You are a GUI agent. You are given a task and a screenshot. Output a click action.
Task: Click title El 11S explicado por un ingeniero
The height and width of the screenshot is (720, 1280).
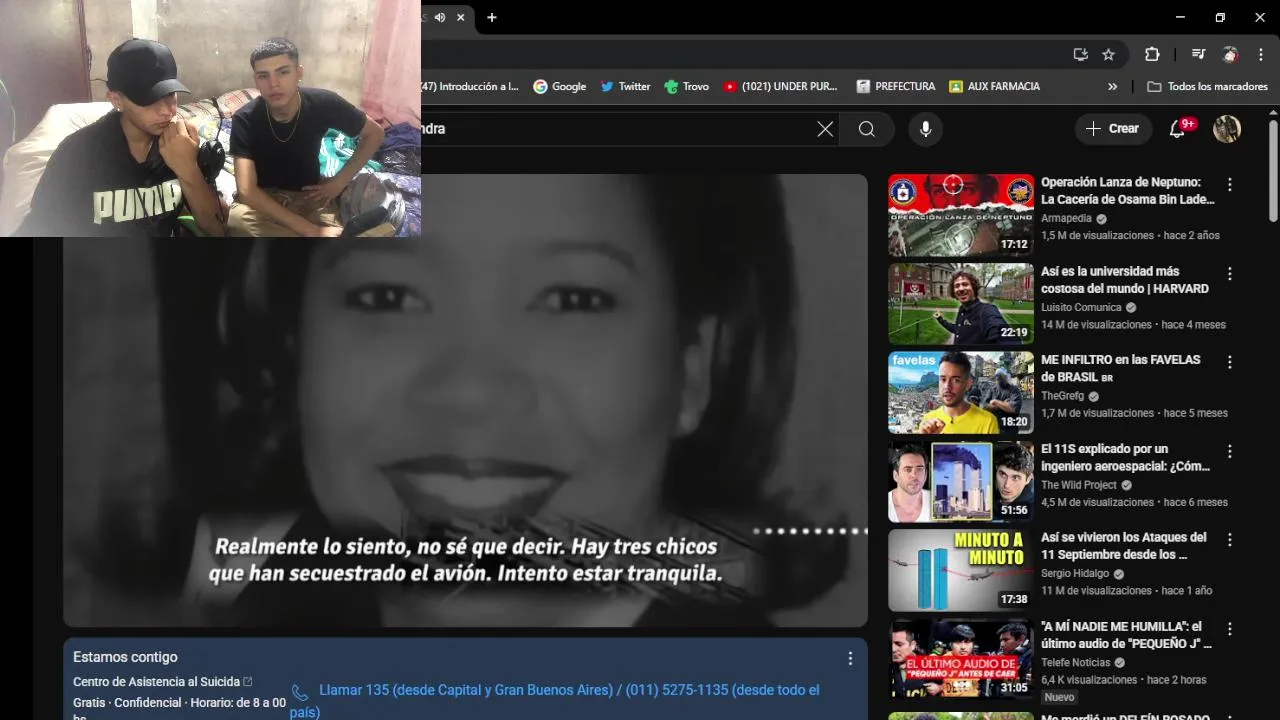[x=1125, y=457]
